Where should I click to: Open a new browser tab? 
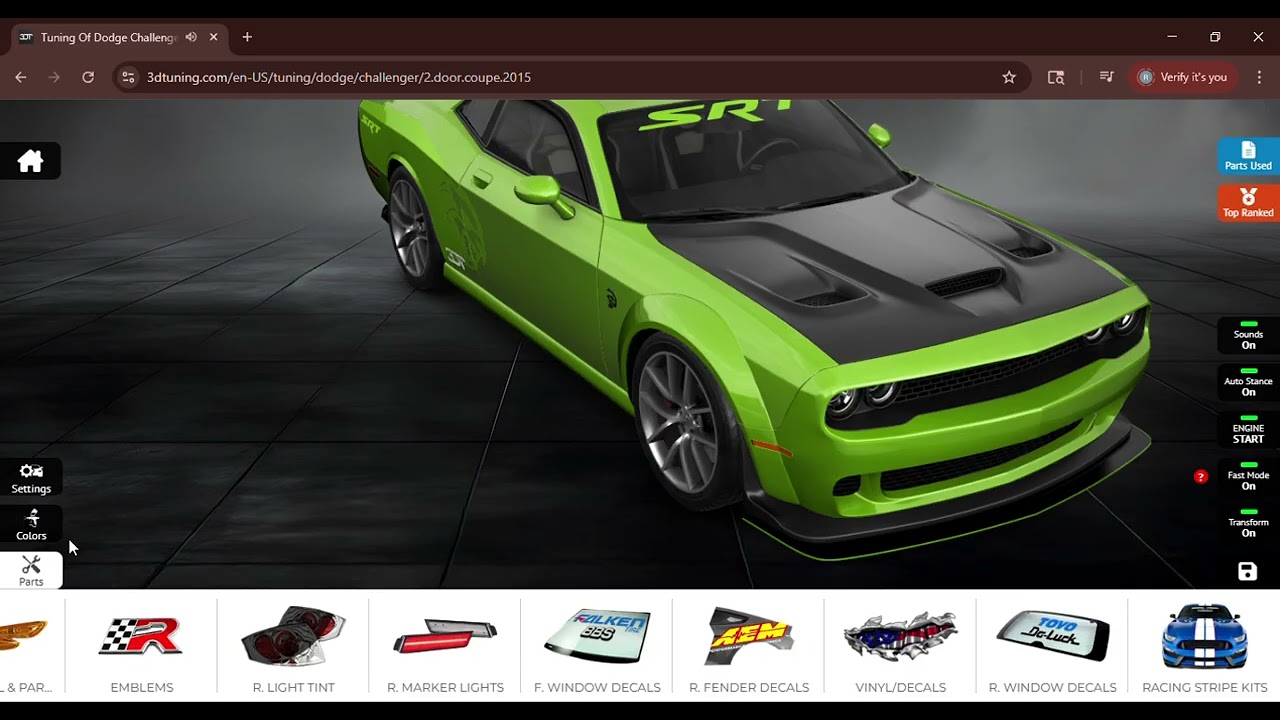click(x=247, y=37)
